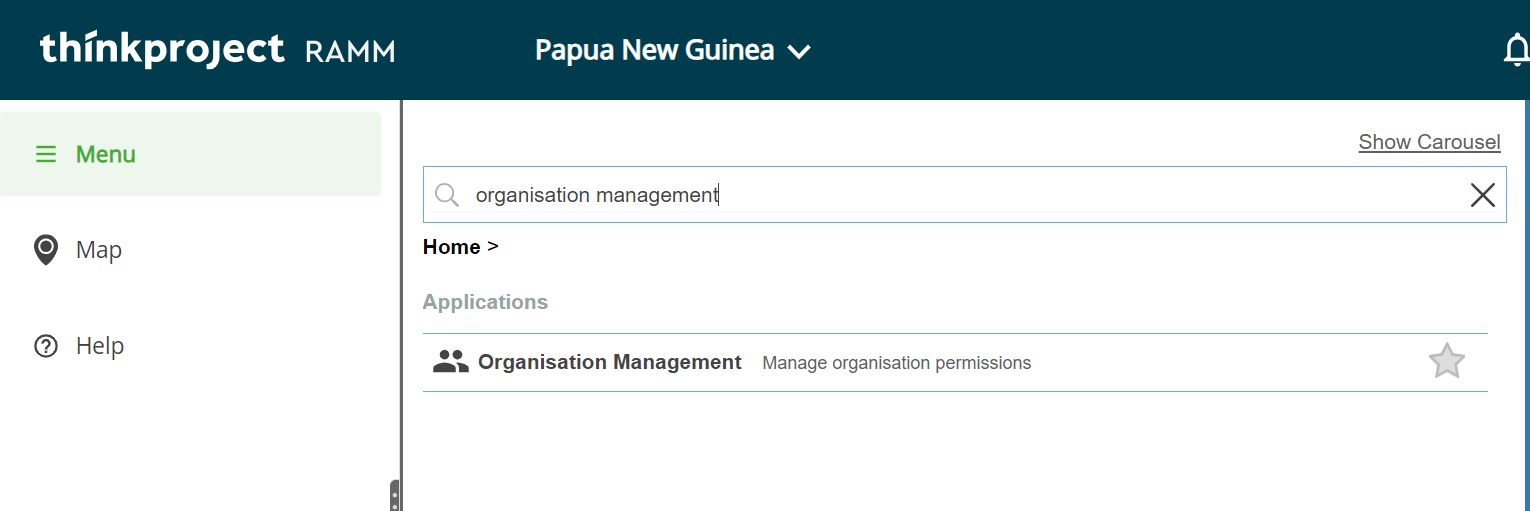Click the Map location pin icon

click(46, 250)
